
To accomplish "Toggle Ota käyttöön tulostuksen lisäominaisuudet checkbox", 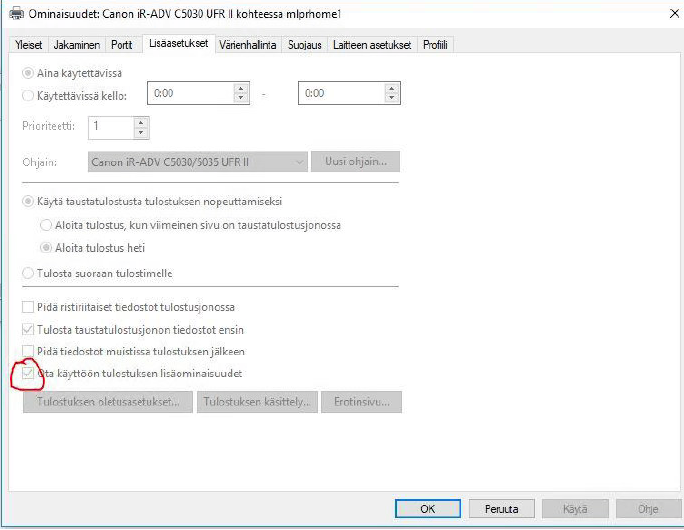I will pyautogui.click(x=29, y=374).
